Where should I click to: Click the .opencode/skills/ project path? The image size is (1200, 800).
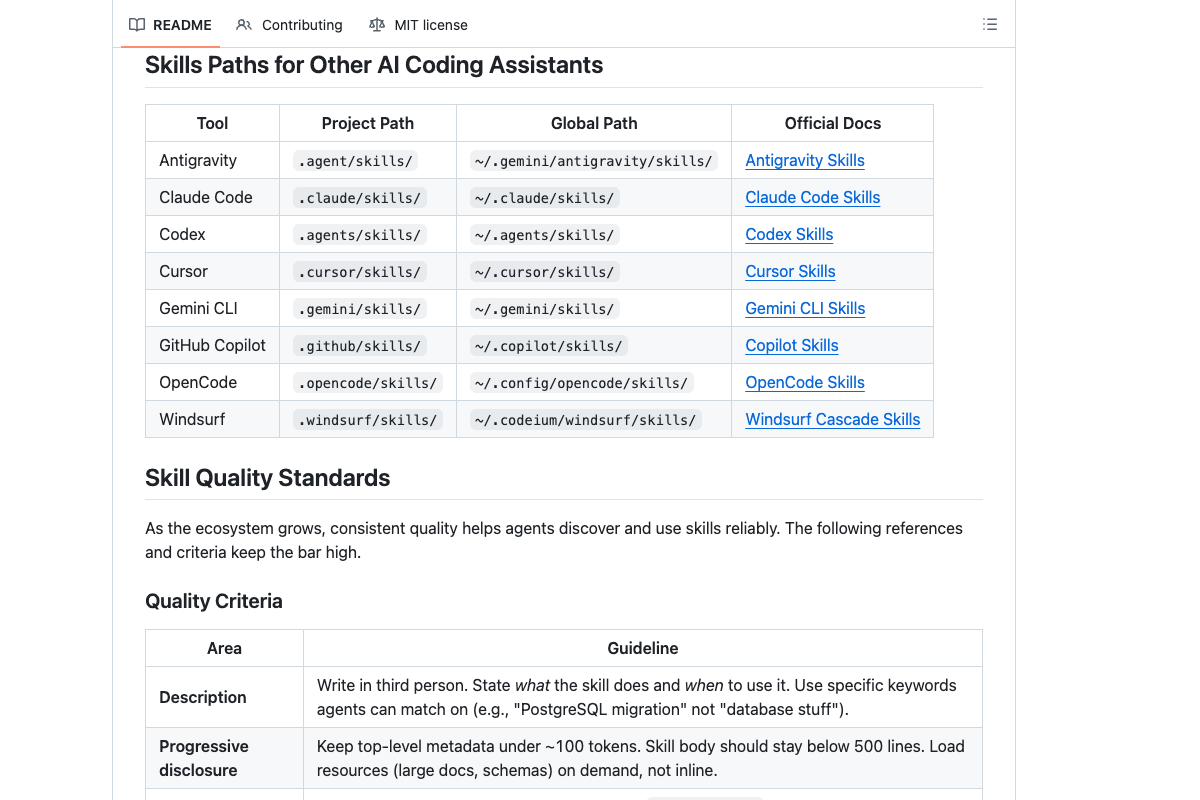(x=368, y=383)
